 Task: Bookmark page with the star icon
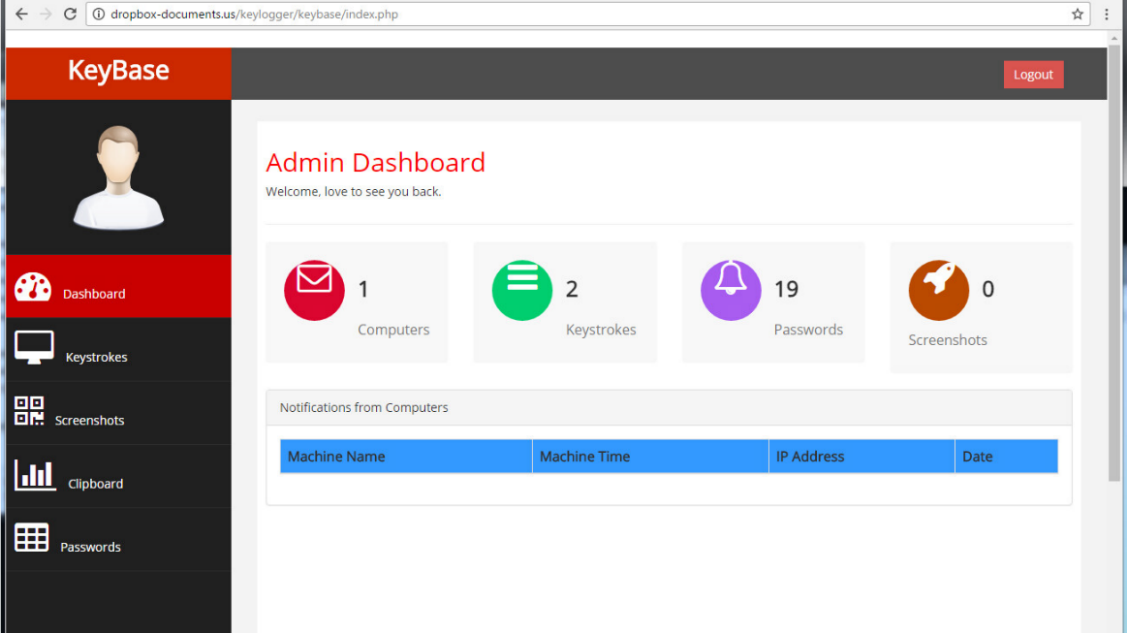pyautogui.click(x=1077, y=14)
